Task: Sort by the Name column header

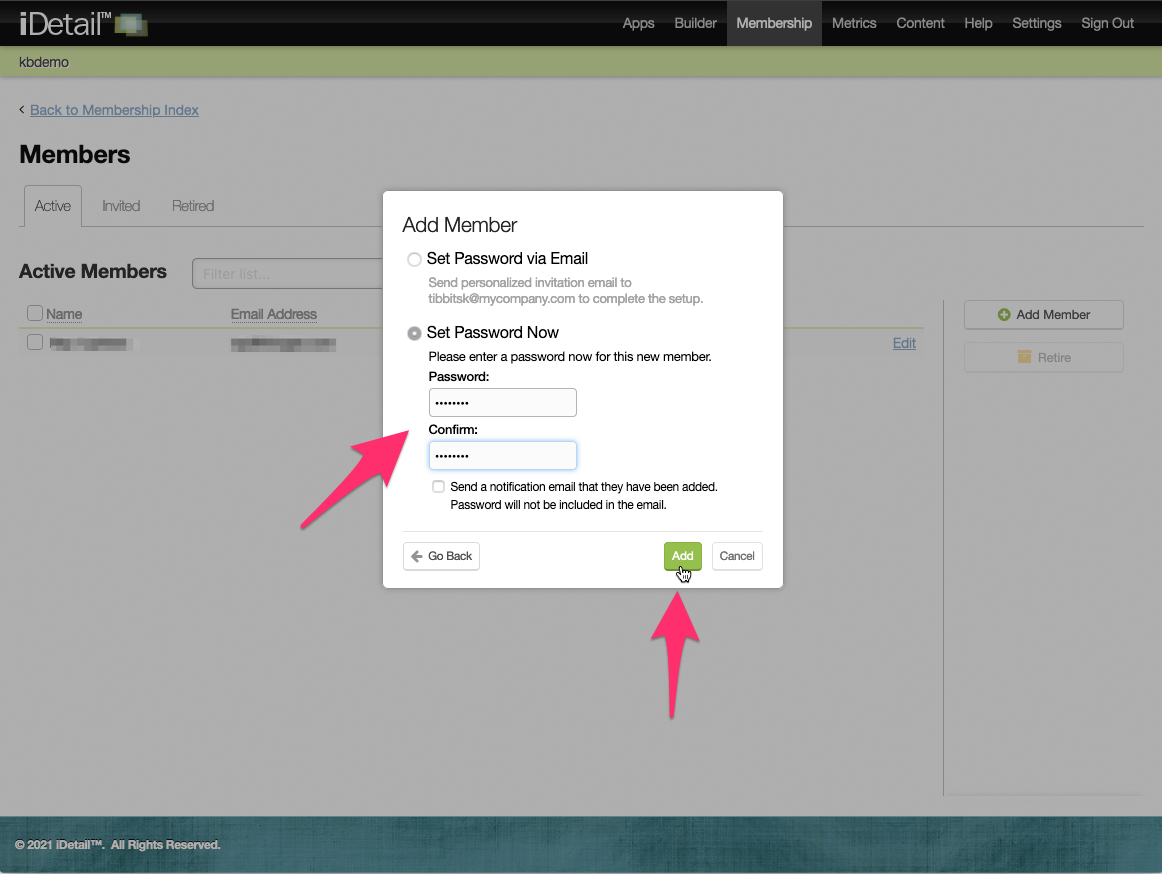Action: pyautogui.click(x=64, y=314)
